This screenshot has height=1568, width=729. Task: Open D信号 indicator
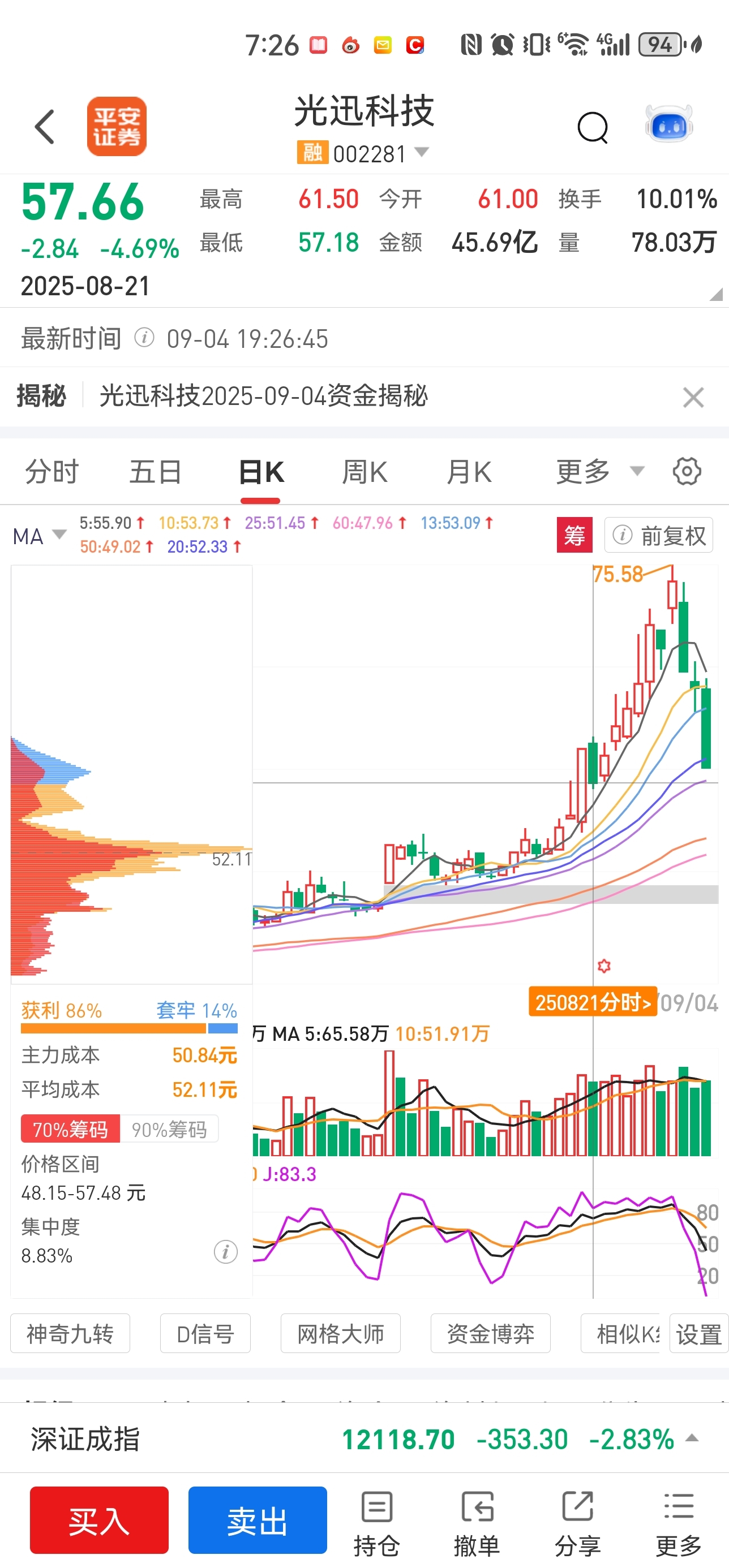coord(205,1334)
